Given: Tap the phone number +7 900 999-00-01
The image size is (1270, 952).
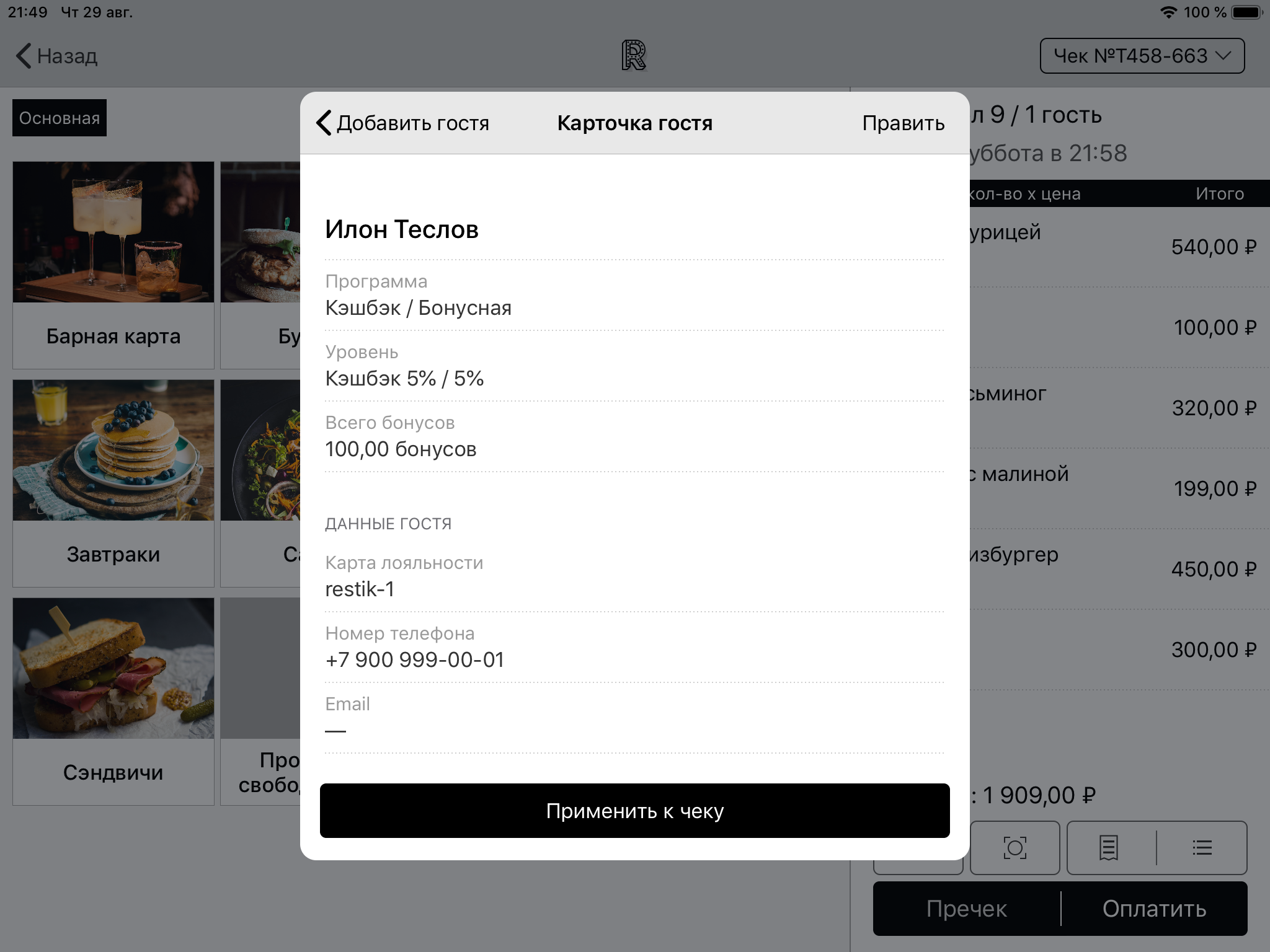Looking at the screenshot, I should (415, 659).
